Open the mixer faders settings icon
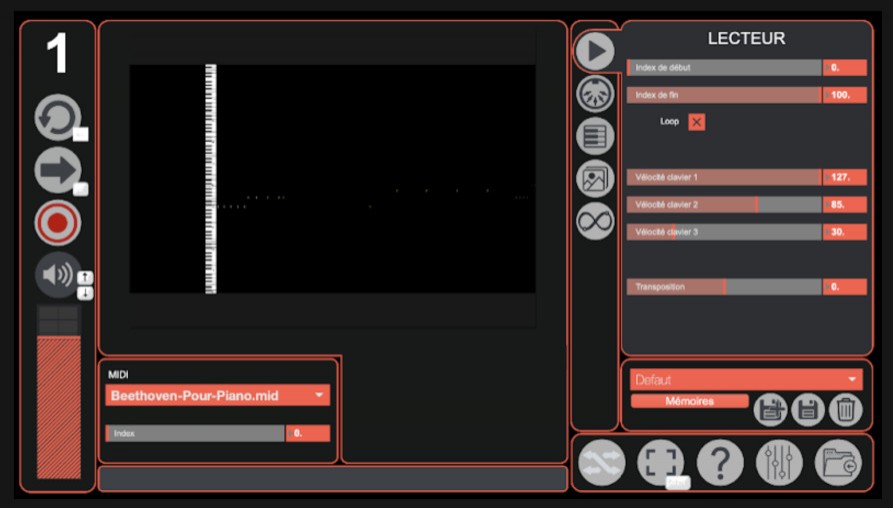 [779, 463]
